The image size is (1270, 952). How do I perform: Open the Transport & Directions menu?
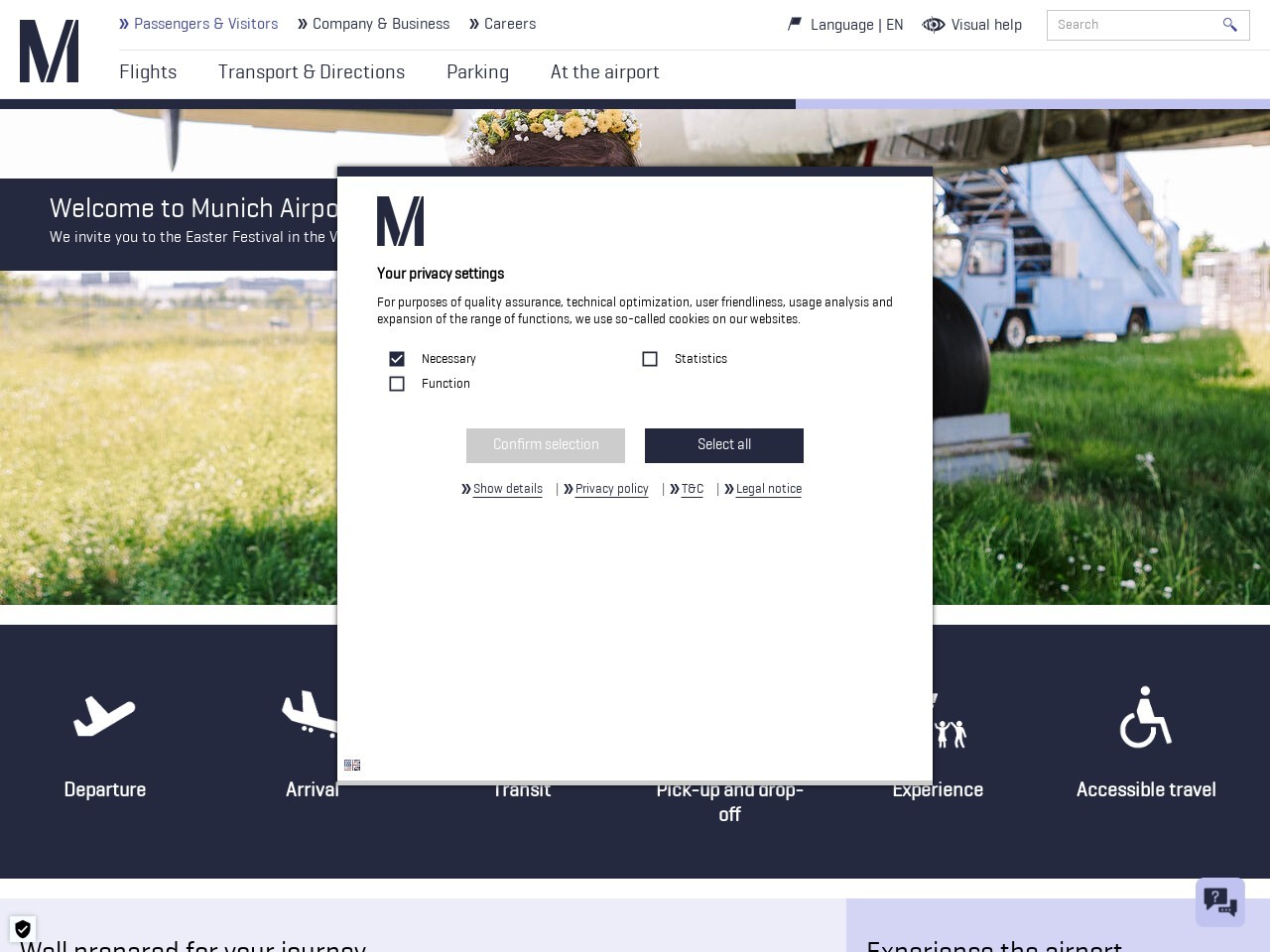[312, 72]
